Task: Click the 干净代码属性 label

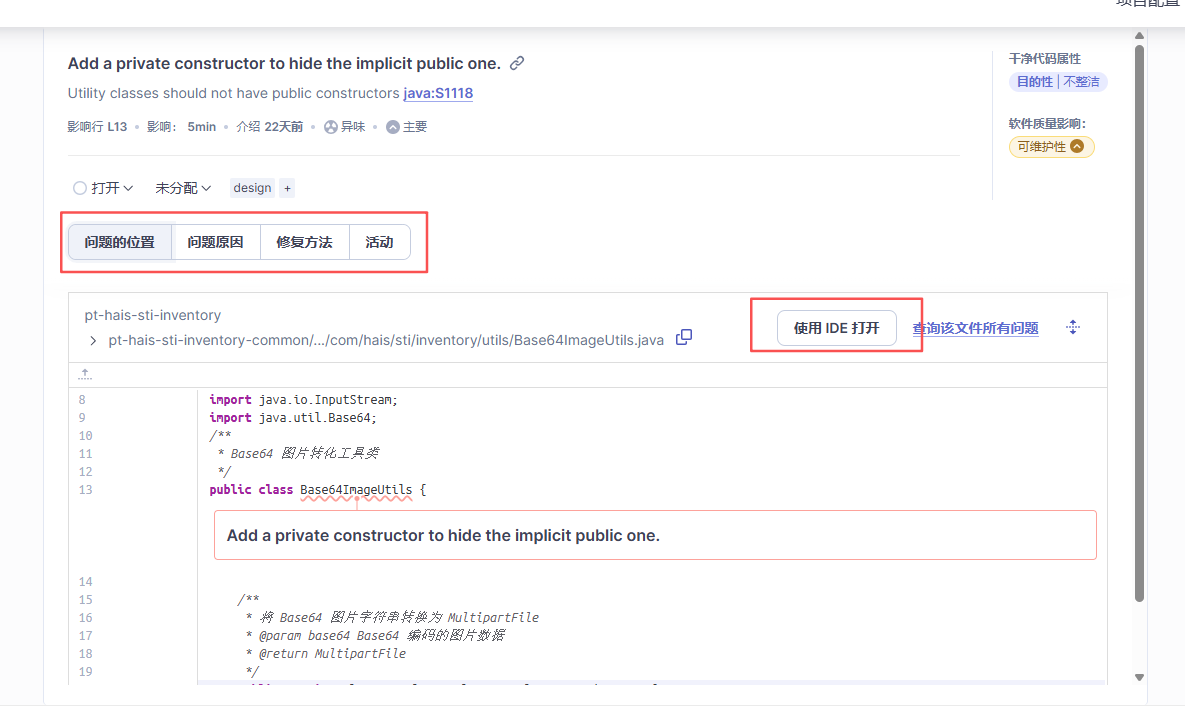Action: point(1044,58)
